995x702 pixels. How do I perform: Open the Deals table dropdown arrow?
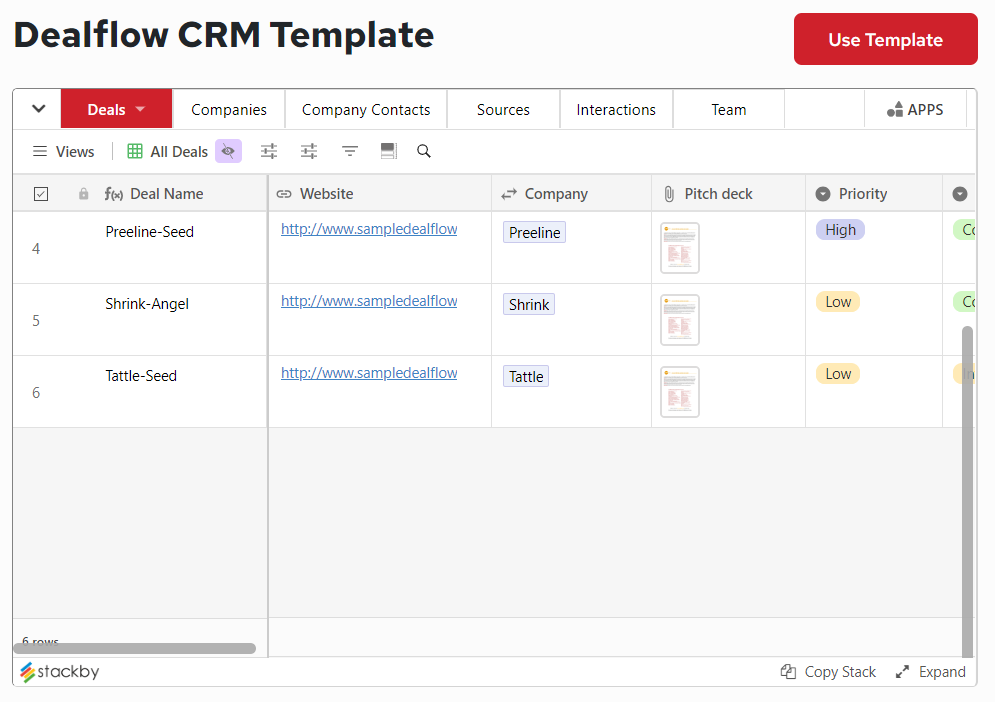[x=140, y=108]
